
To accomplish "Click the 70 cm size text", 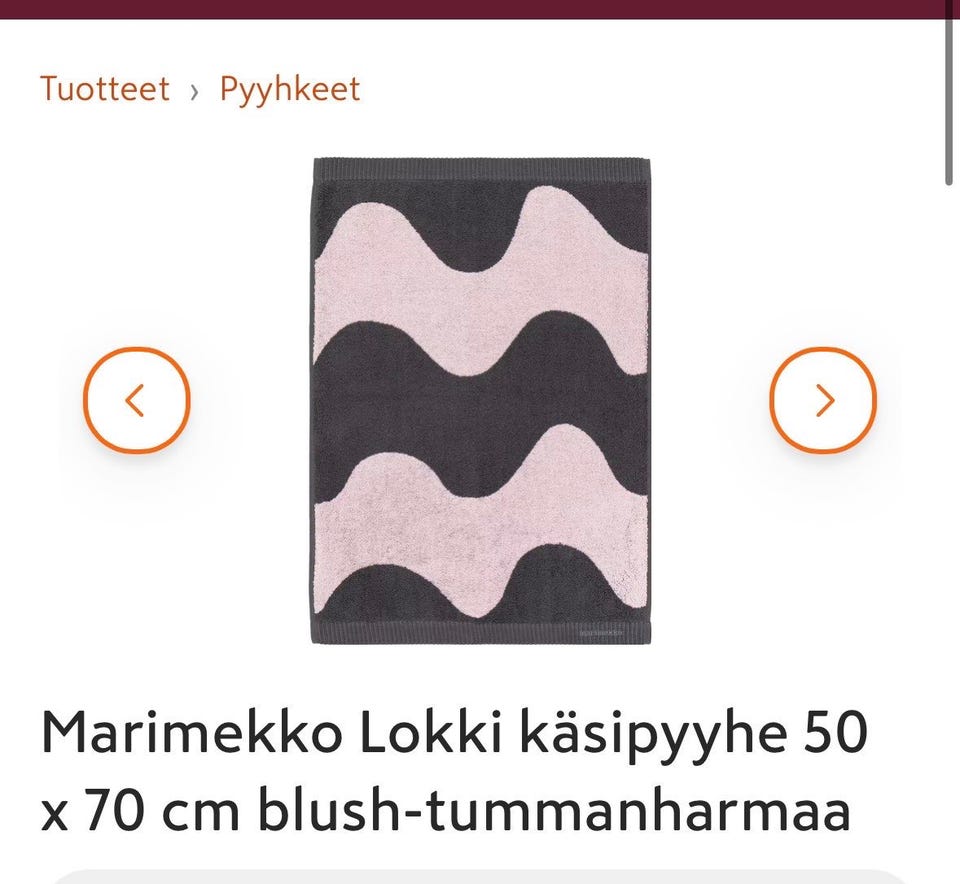I will tap(163, 812).
